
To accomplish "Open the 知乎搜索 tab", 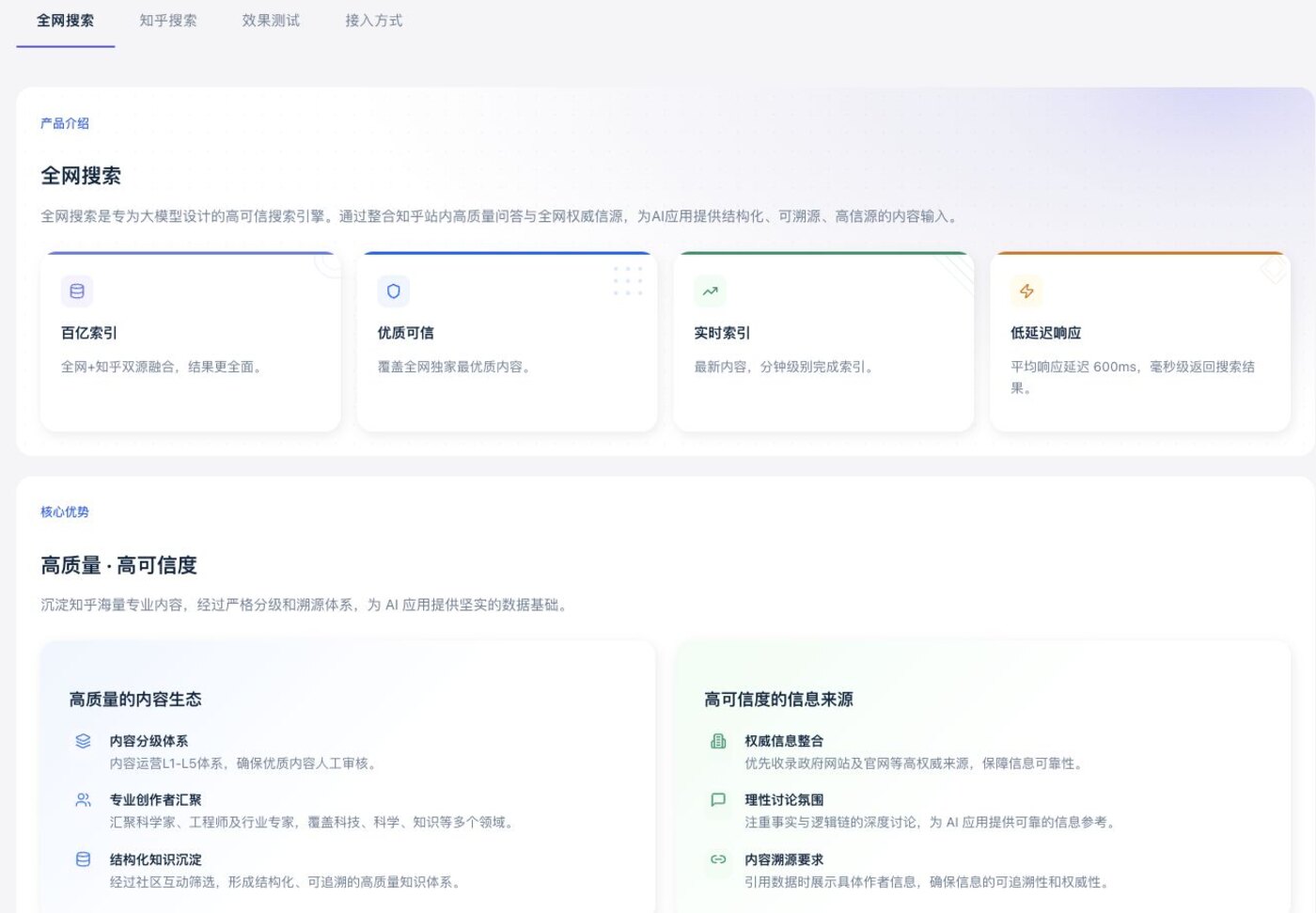I will point(168,21).
